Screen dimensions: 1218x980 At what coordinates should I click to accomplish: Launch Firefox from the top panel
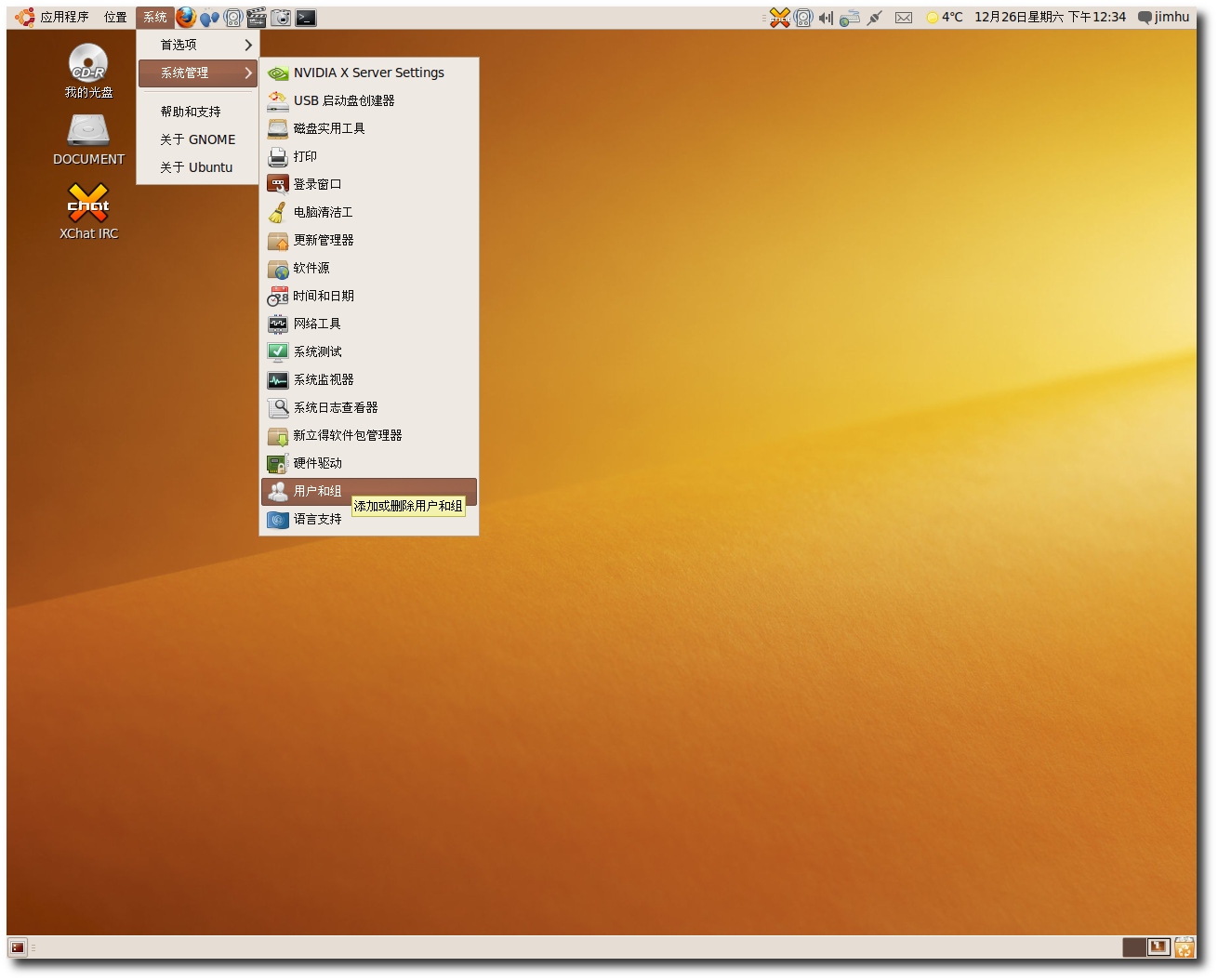[x=186, y=18]
